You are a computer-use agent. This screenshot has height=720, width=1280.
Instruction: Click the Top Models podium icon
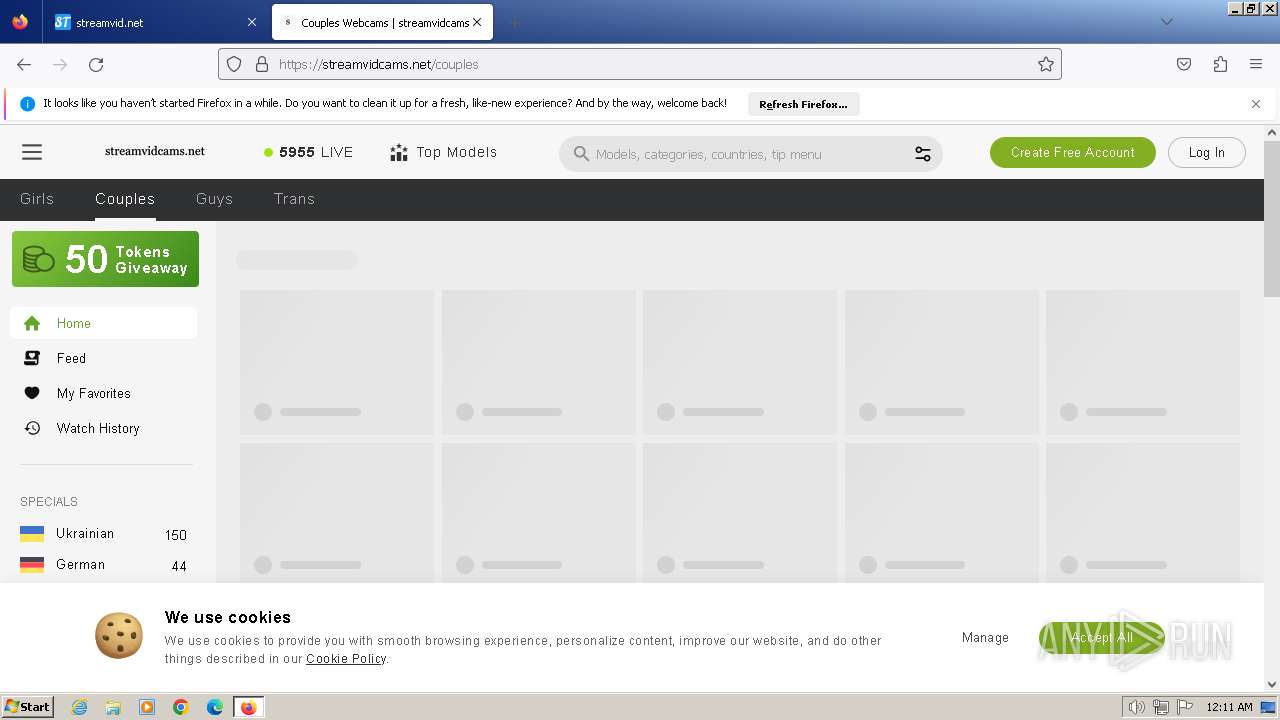(399, 152)
